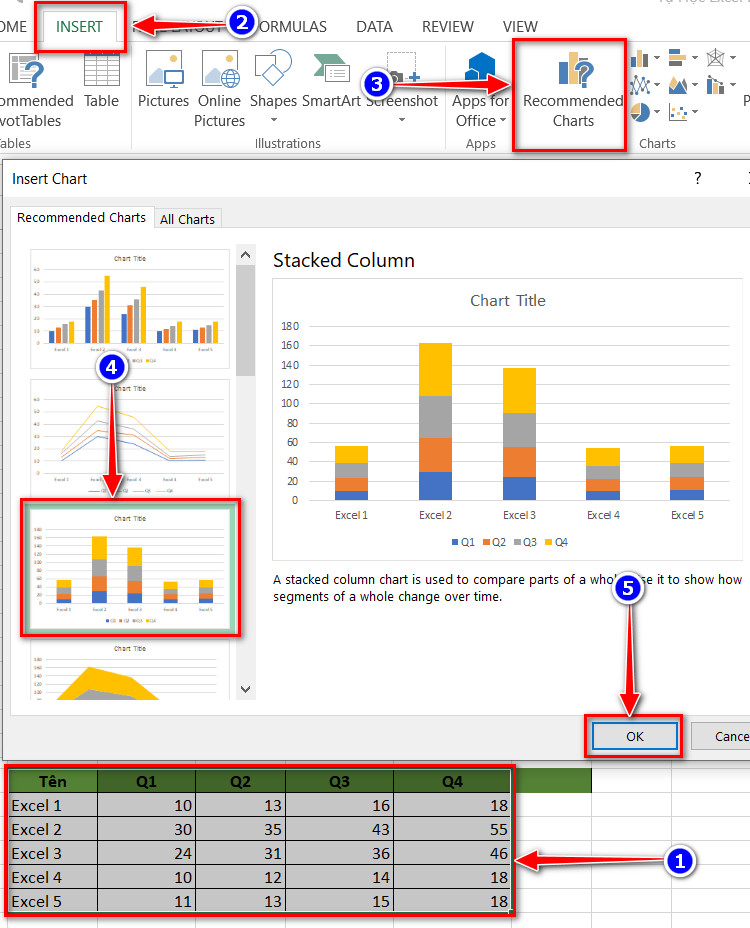Viewport: 750px width, 928px height.
Task: Select the Excel 2 row label cell
Action: (53, 829)
